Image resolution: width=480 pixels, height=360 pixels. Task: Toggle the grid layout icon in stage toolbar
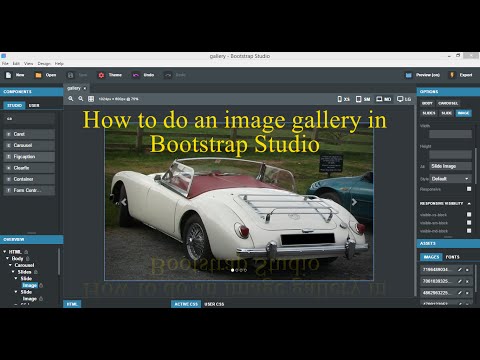(91, 99)
